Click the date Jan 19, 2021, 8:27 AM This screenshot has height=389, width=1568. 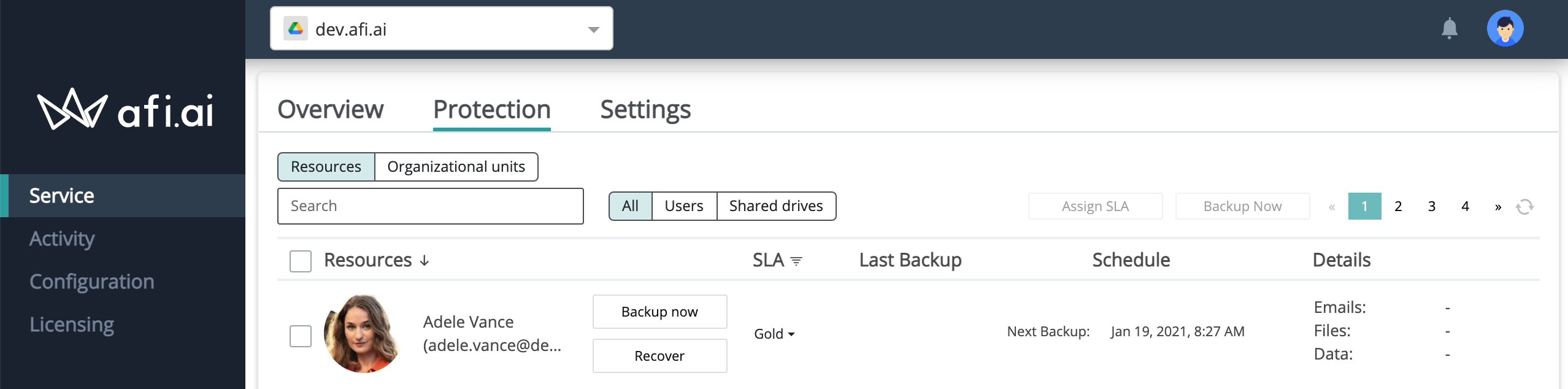click(x=1178, y=331)
